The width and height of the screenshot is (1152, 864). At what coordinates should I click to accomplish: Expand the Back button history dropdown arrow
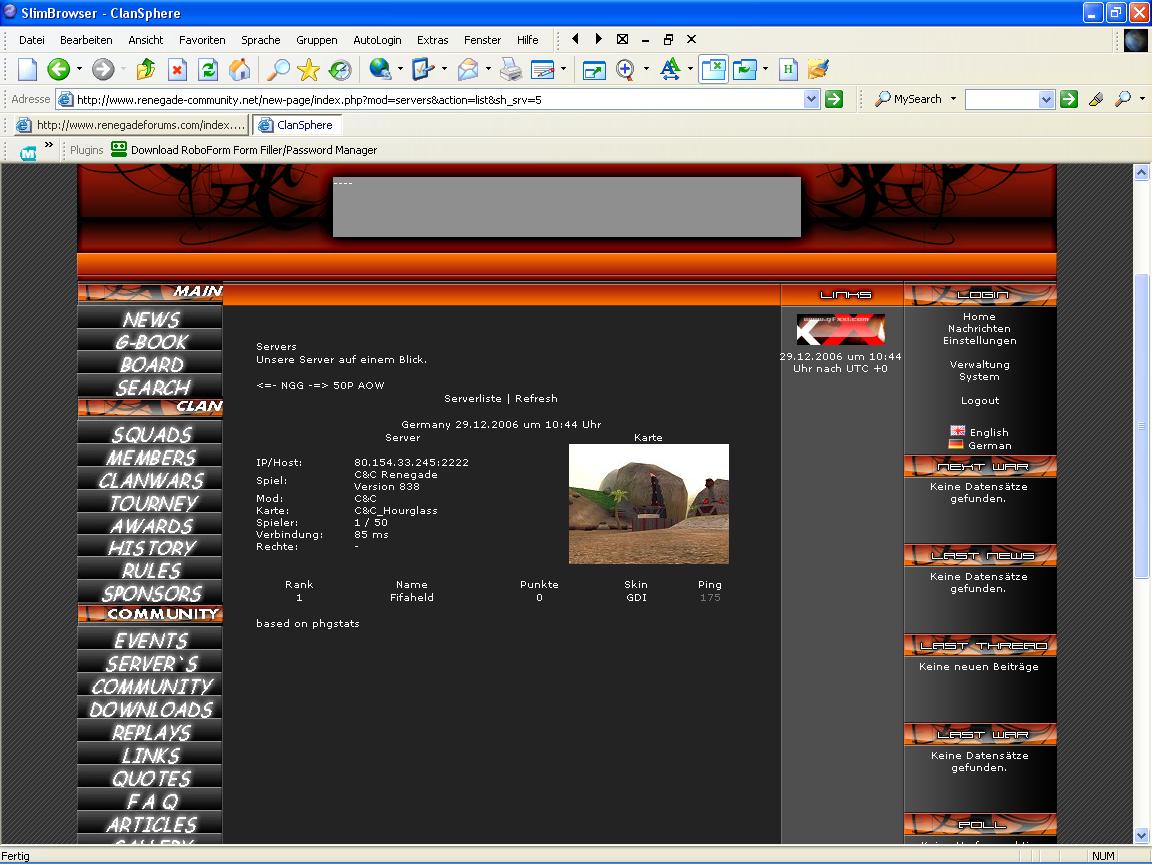click(79, 69)
